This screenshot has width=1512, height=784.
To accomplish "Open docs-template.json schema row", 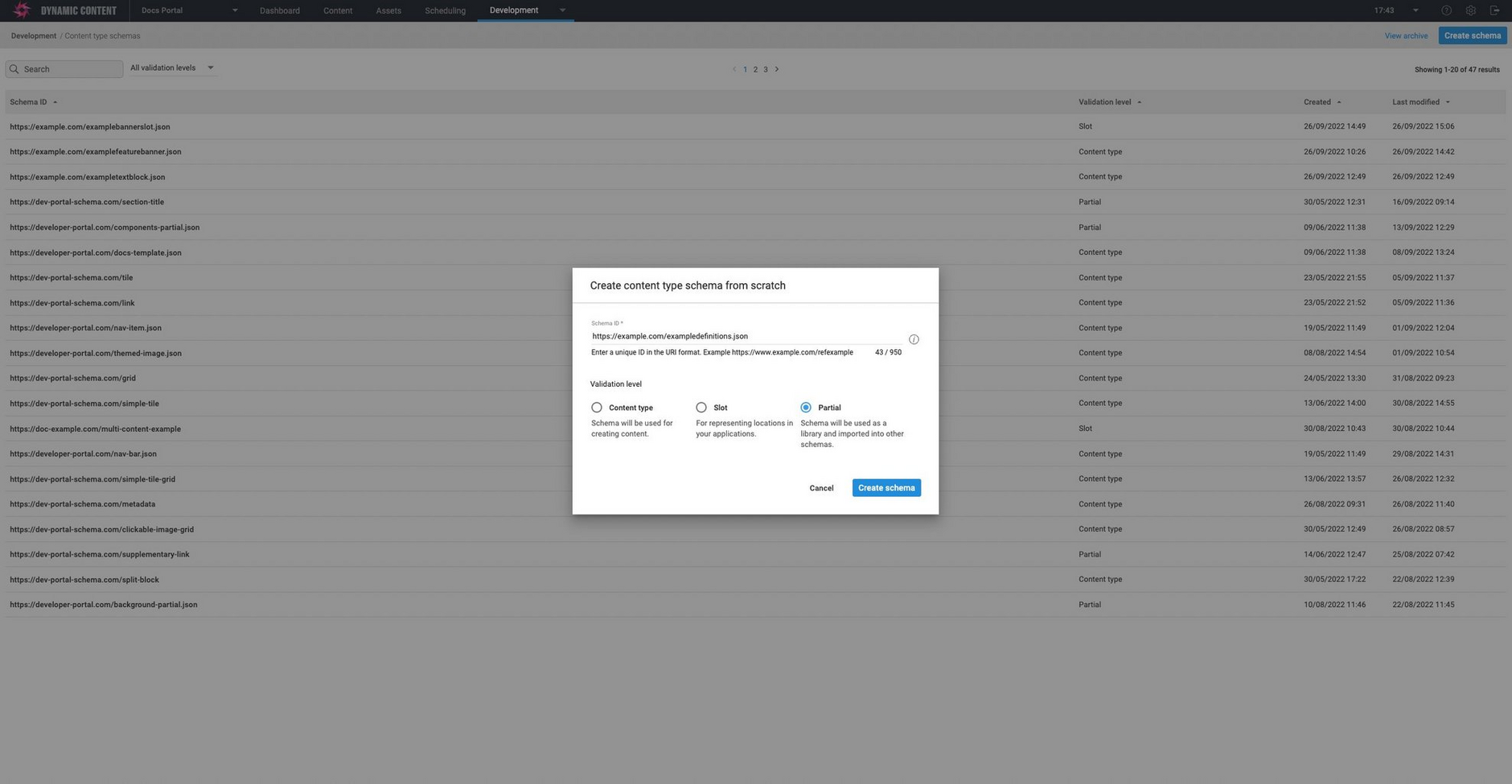I will click(x=755, y=252).
